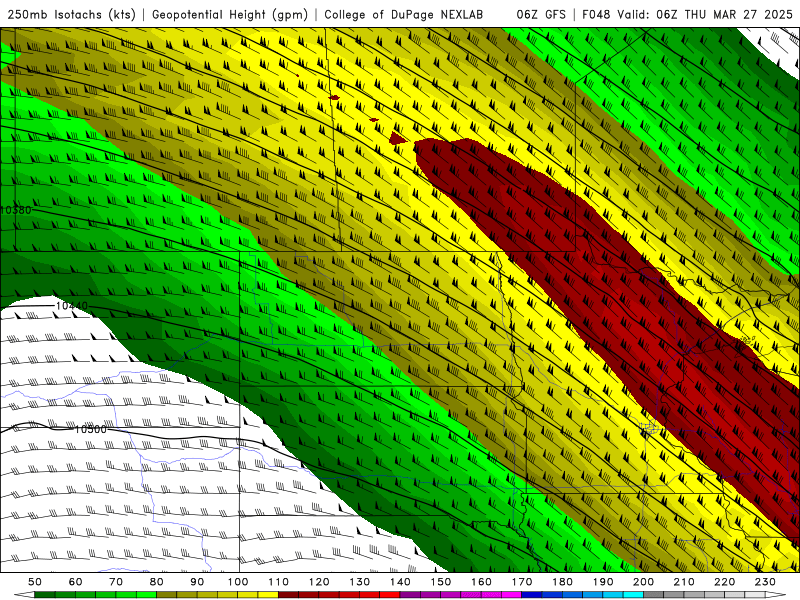The image size is (800, 600).
Task: Click the 90 knots legend number
Action: tap(197, 582)
